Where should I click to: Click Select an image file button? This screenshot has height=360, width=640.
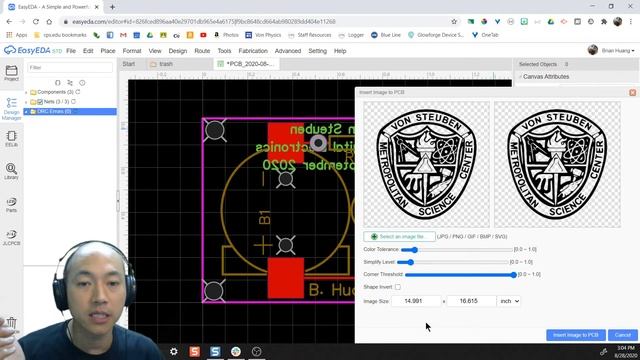tap(399, 237)
